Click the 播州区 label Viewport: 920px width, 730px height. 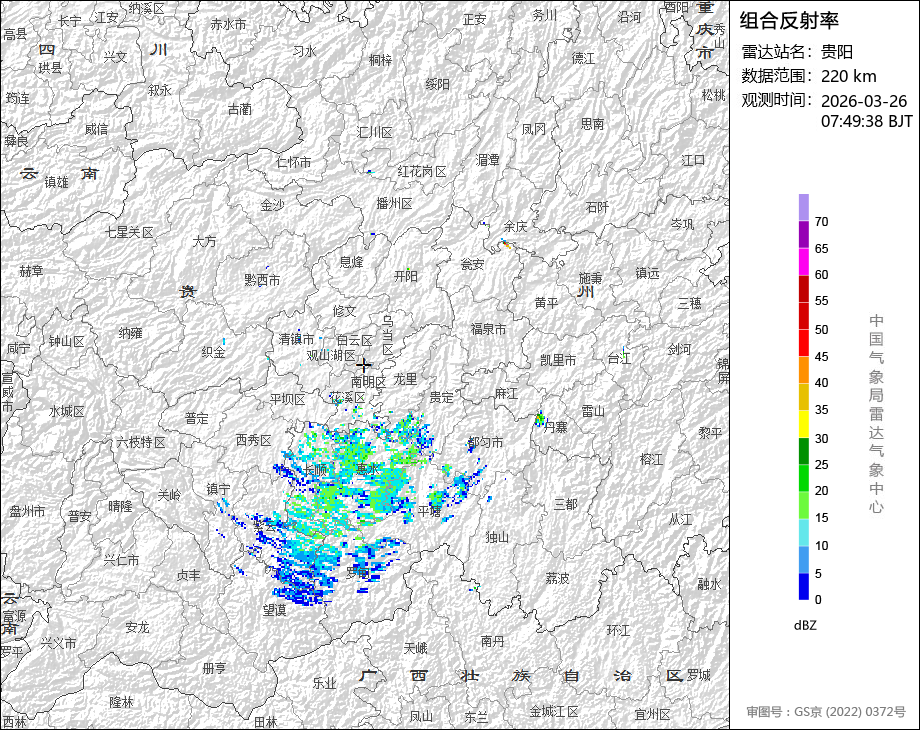pos(394,204)
